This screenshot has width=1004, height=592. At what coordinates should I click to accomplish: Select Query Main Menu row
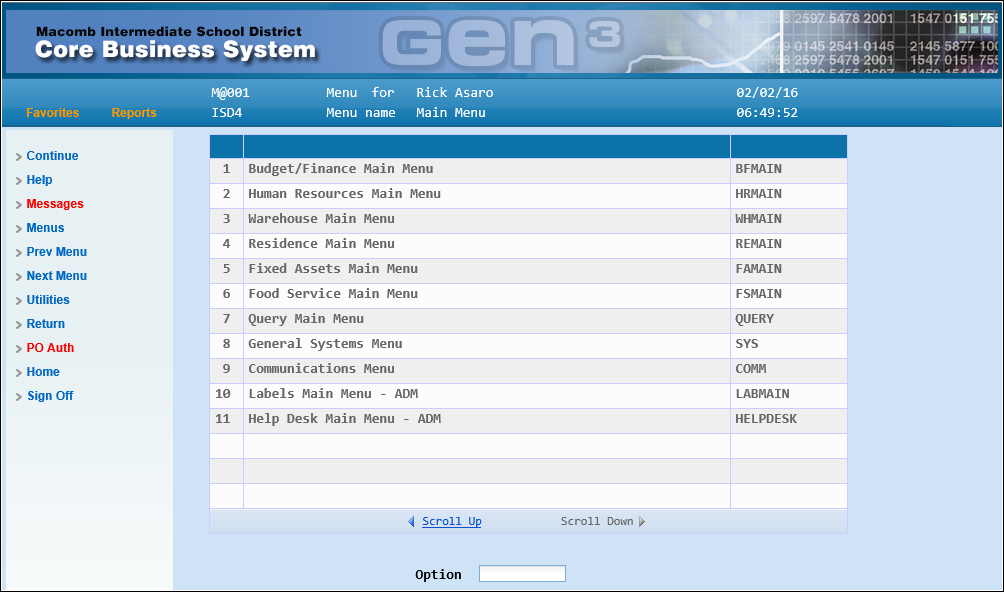(x=528, y=320)
